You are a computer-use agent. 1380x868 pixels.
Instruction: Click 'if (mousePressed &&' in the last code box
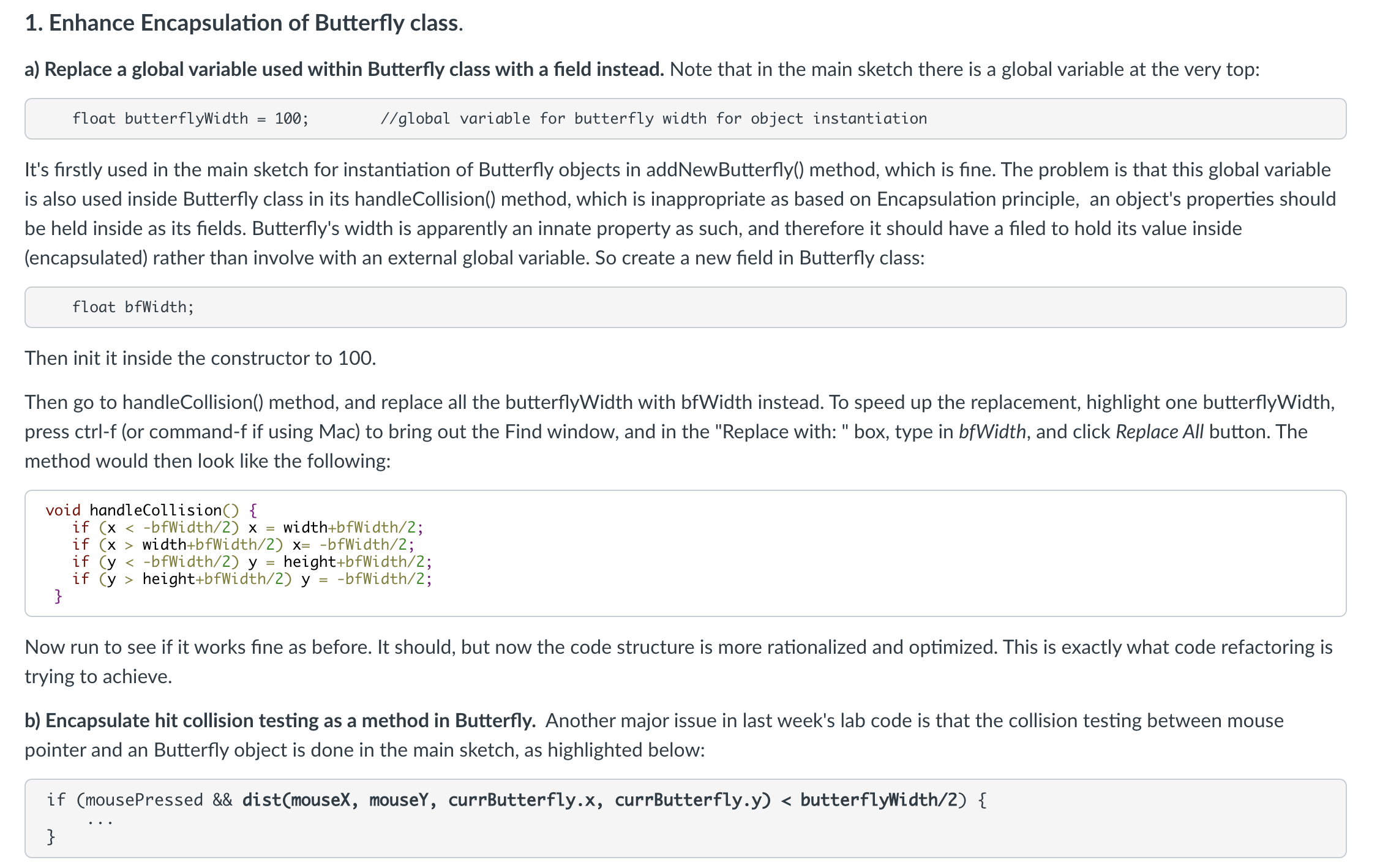(140, 800)
